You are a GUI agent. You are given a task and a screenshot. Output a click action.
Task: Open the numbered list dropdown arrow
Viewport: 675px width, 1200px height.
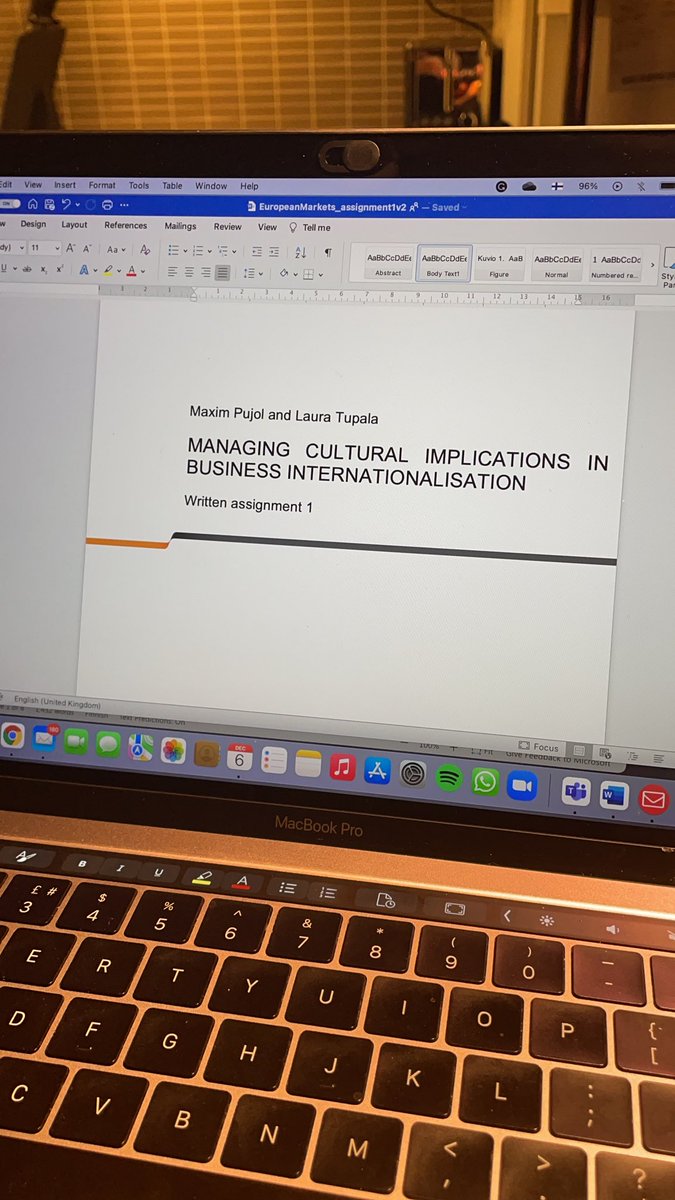pos(209,251)
